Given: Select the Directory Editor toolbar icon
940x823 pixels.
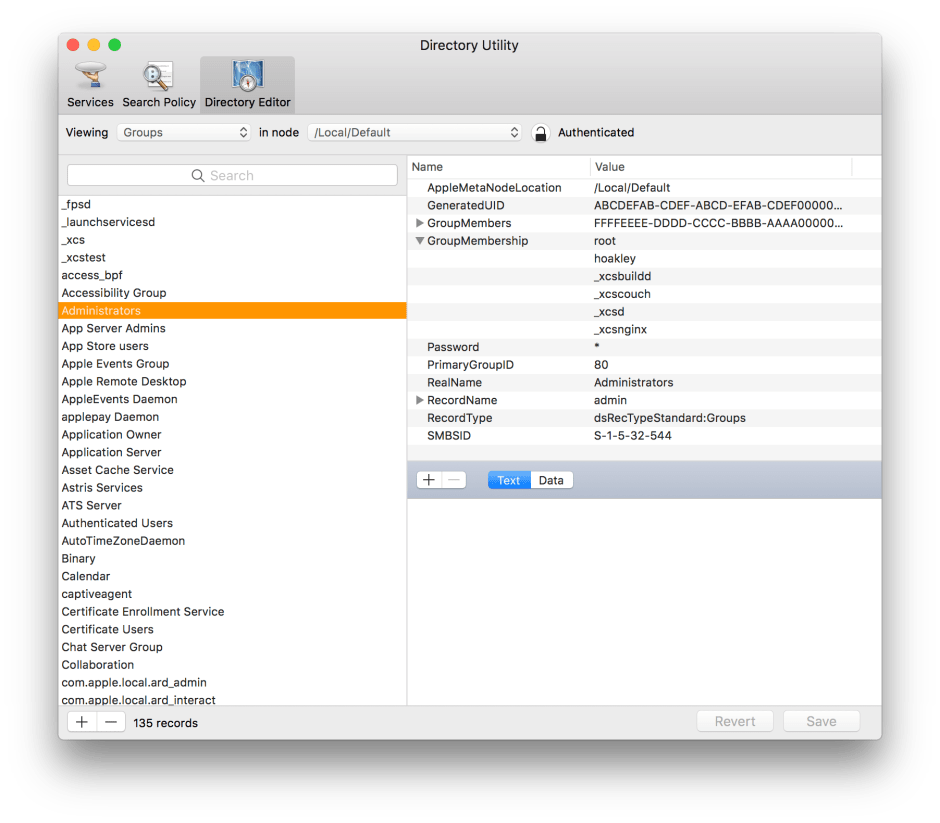Looking at the screenshot, I should tap(247, 84).
